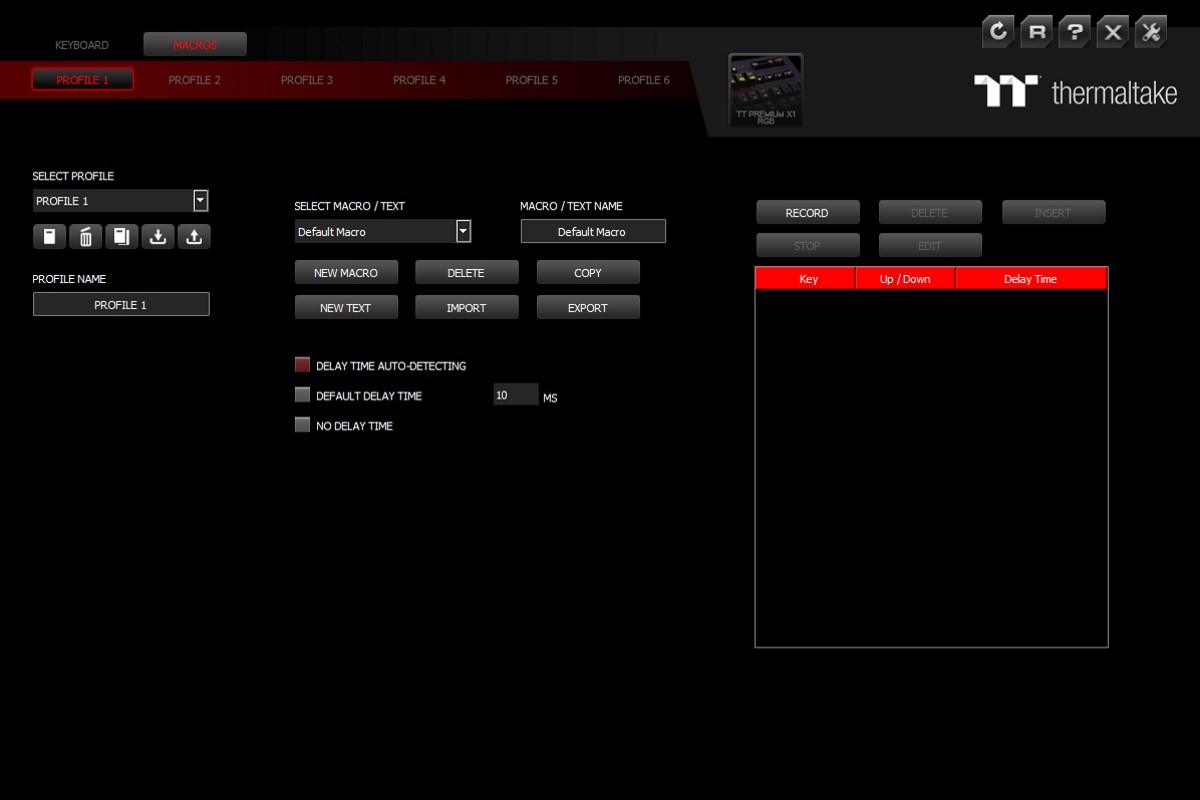Select the PROFILE 5 tab
The height and width of the screenshot is (800, 1200).
tap(532, 80)
